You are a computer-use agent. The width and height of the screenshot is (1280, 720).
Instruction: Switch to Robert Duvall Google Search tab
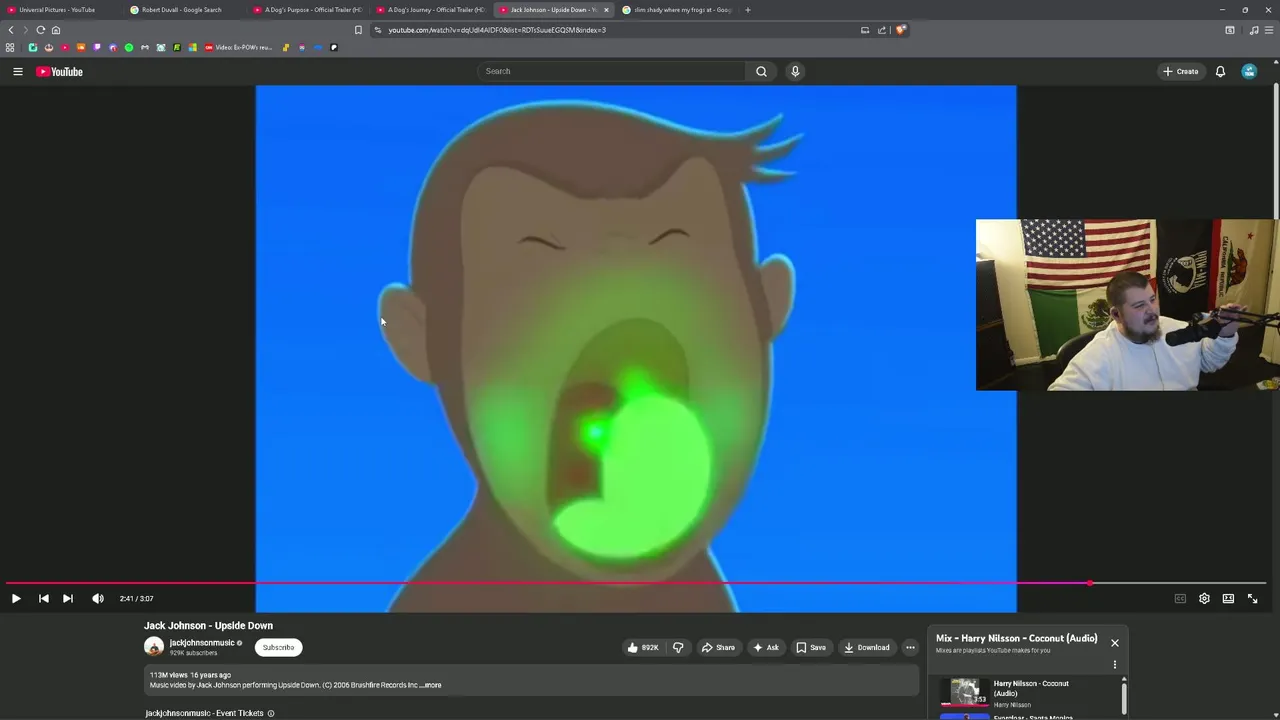click(181, 10)
